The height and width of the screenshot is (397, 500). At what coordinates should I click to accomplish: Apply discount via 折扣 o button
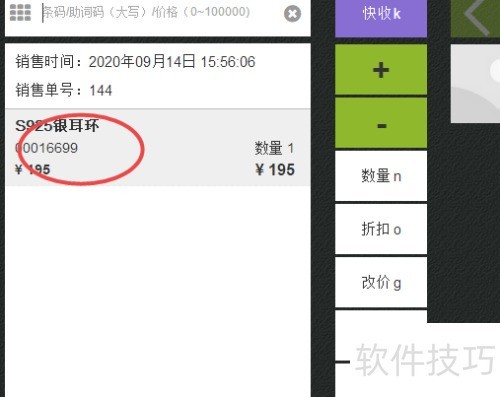(381, 229)
